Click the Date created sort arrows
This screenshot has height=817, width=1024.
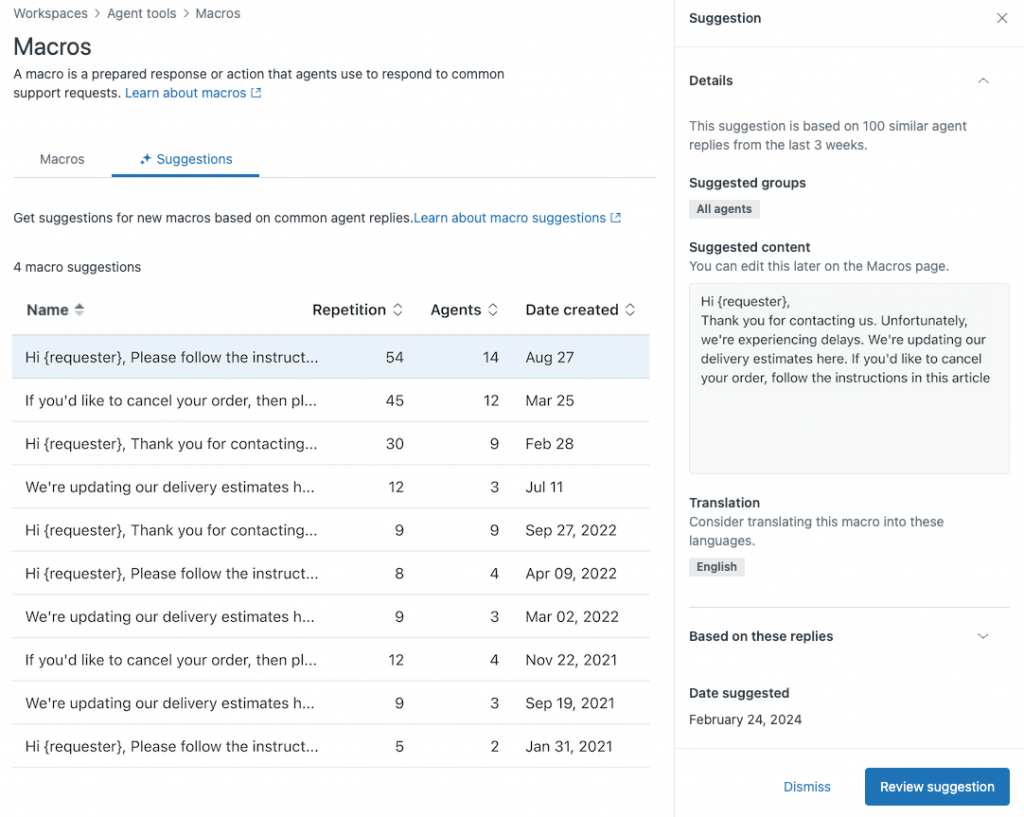click(x=630, y=310)
